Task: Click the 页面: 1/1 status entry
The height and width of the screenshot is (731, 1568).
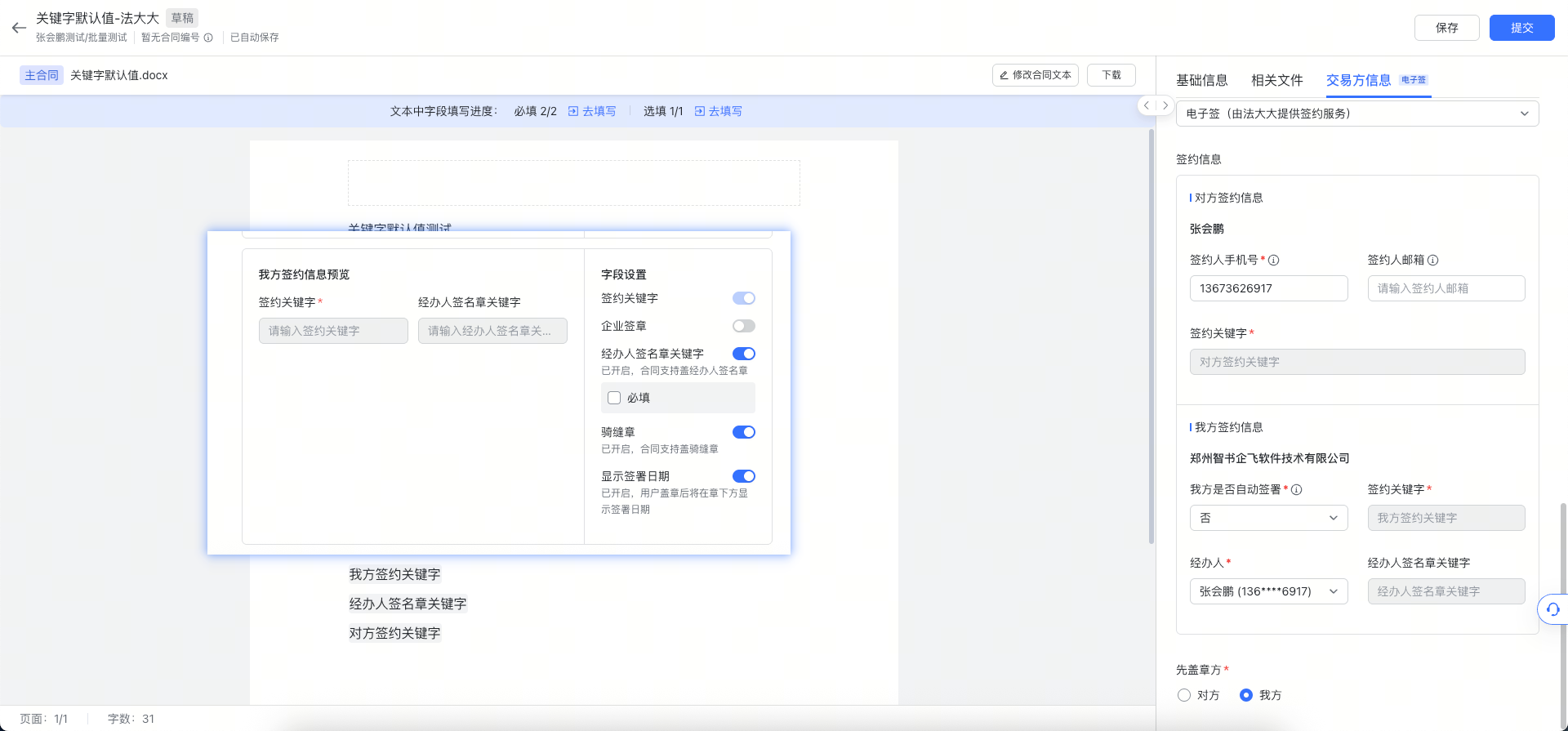Action: [43, 719]
